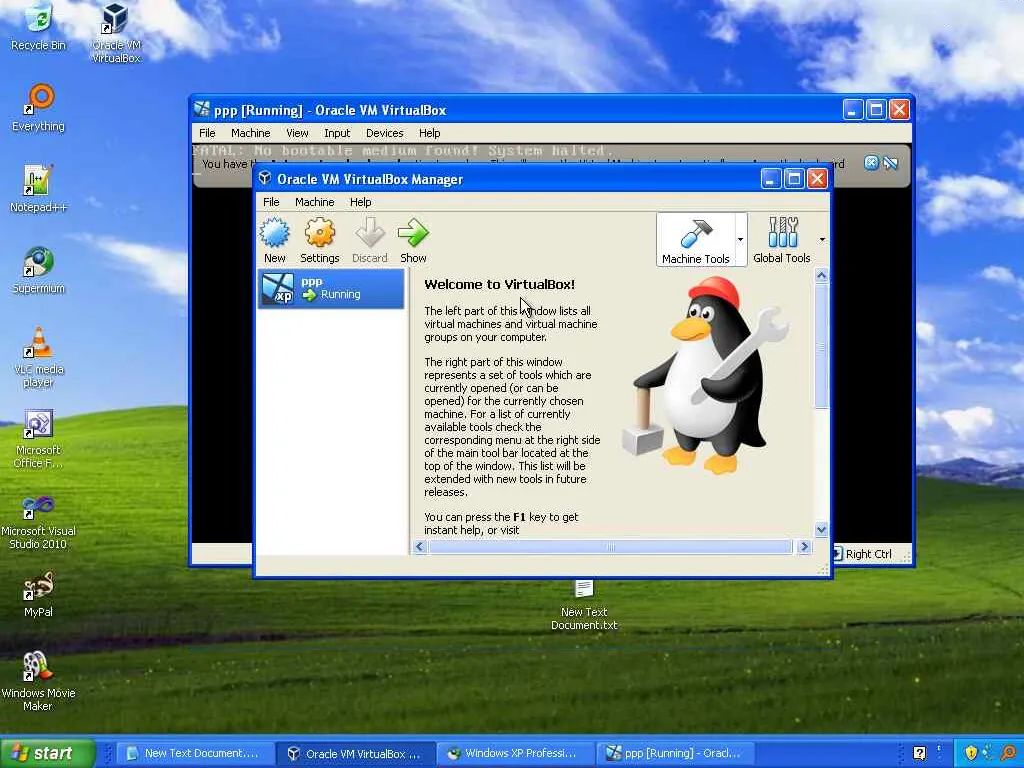Open Devices menu in ppp Running window
This screenshot has width=1024, height=768.
pyautogui.click(x=384, y=133)
